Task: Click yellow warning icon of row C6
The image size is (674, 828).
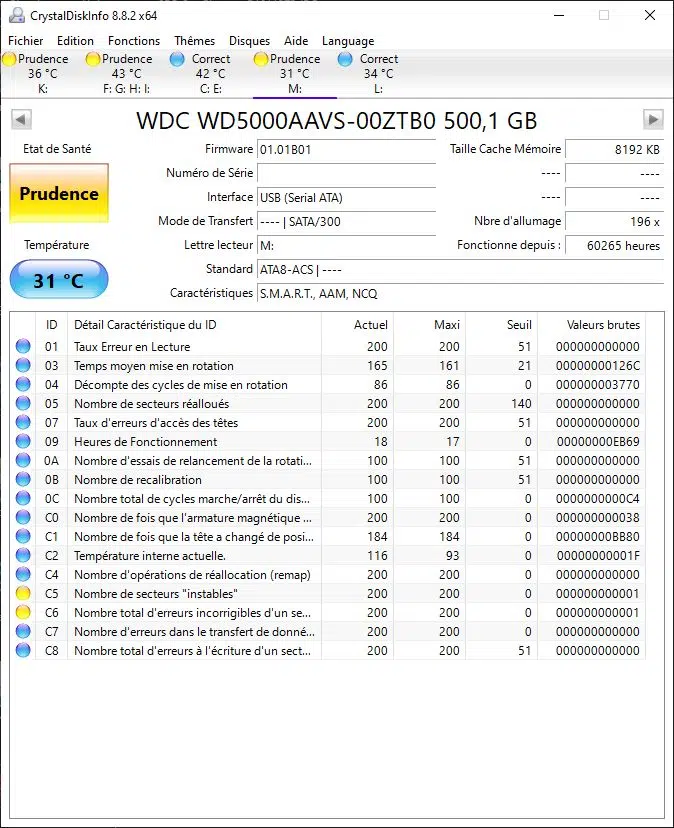Action: click(x=23, y=613)
